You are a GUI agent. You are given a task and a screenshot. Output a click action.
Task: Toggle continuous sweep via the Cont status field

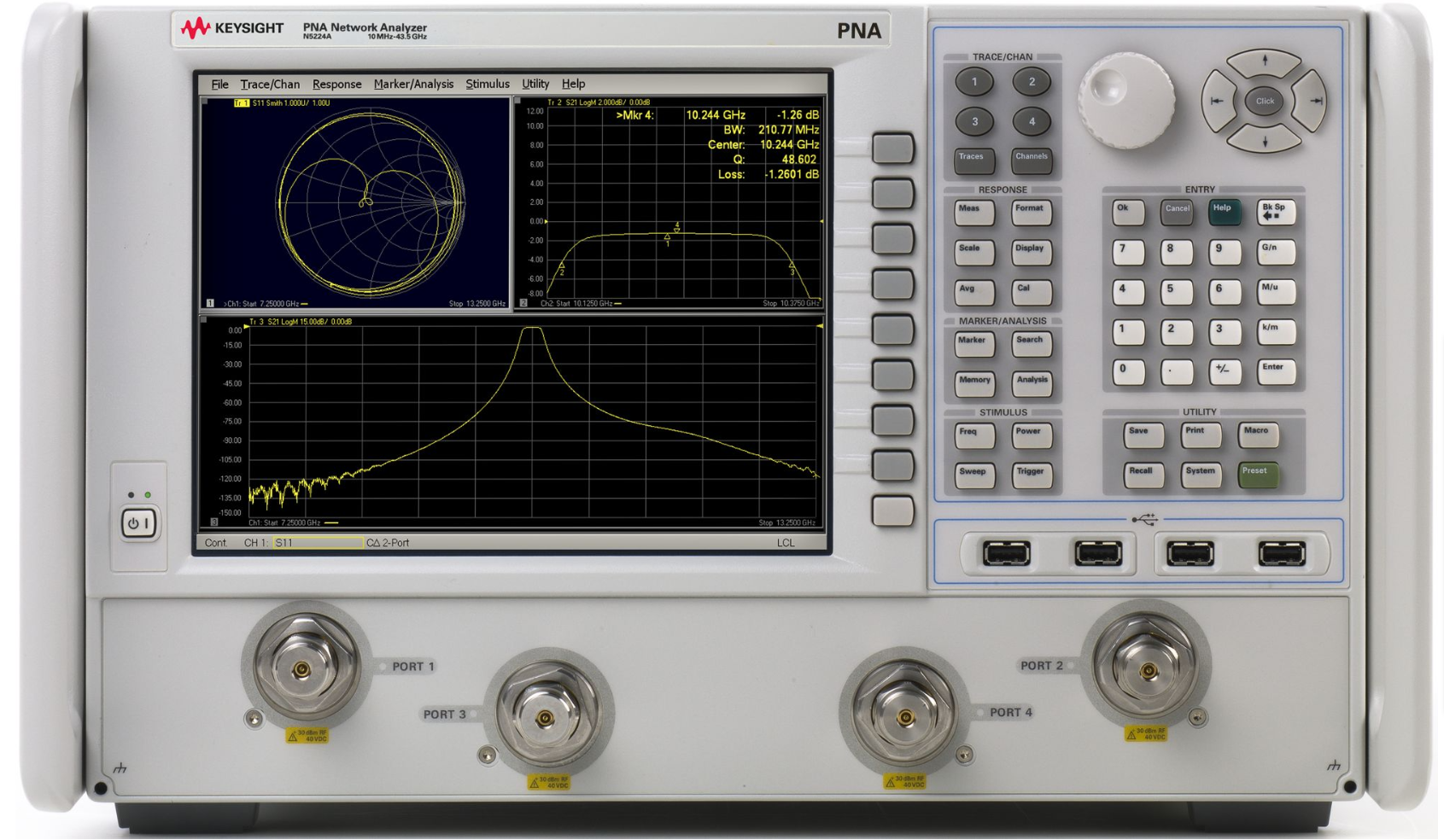point(215,543)
